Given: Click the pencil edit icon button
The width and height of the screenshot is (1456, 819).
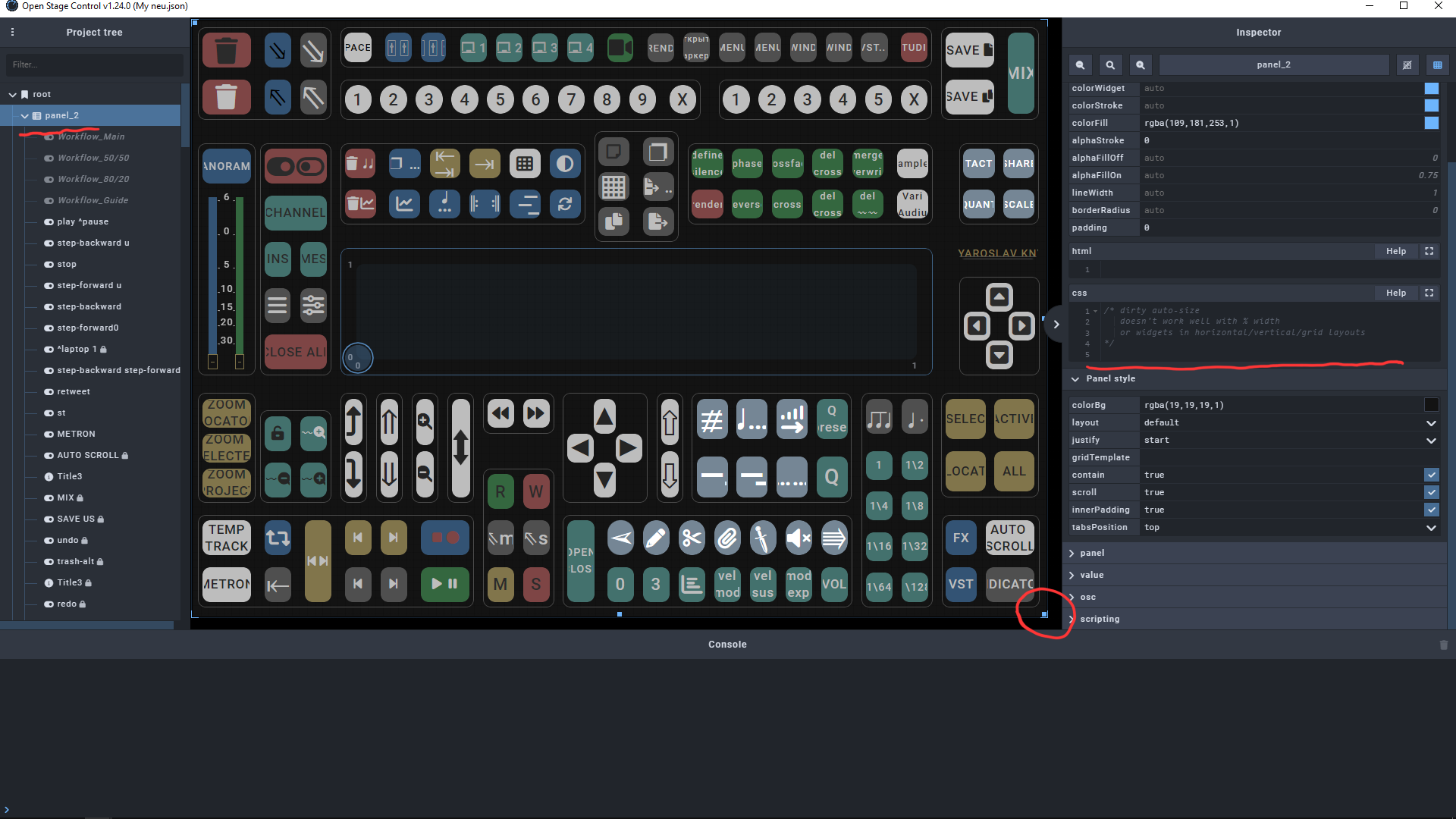Looking at the screenshot, I should [656, 538].
